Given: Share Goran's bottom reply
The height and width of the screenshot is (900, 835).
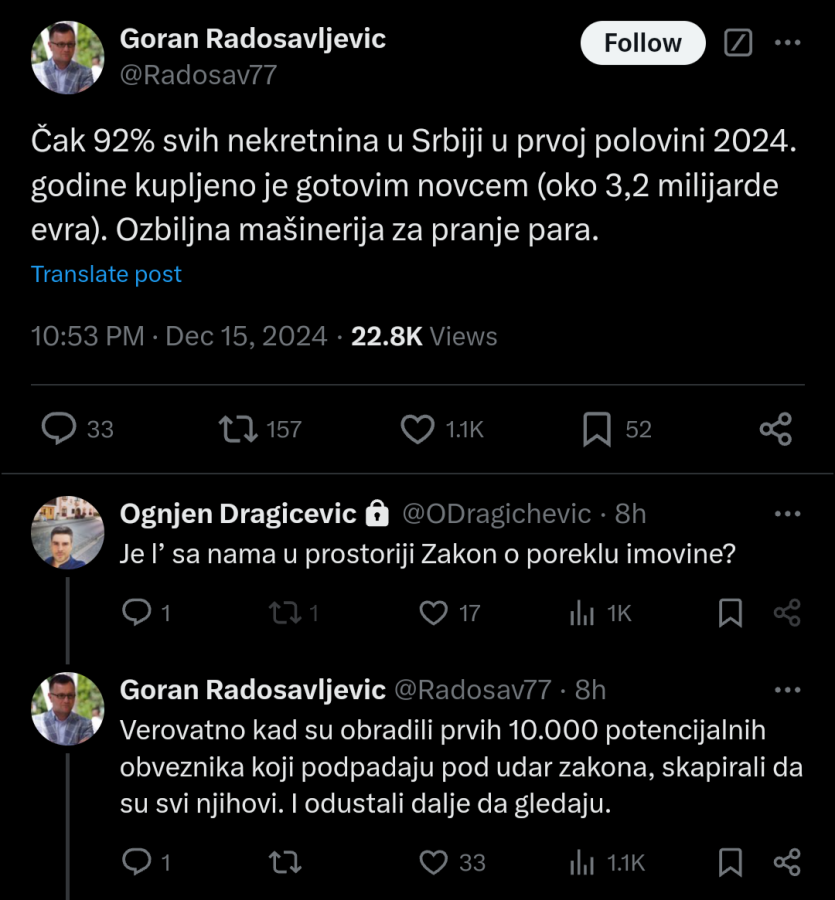Looking at the screenshot, I should point(788,862).
